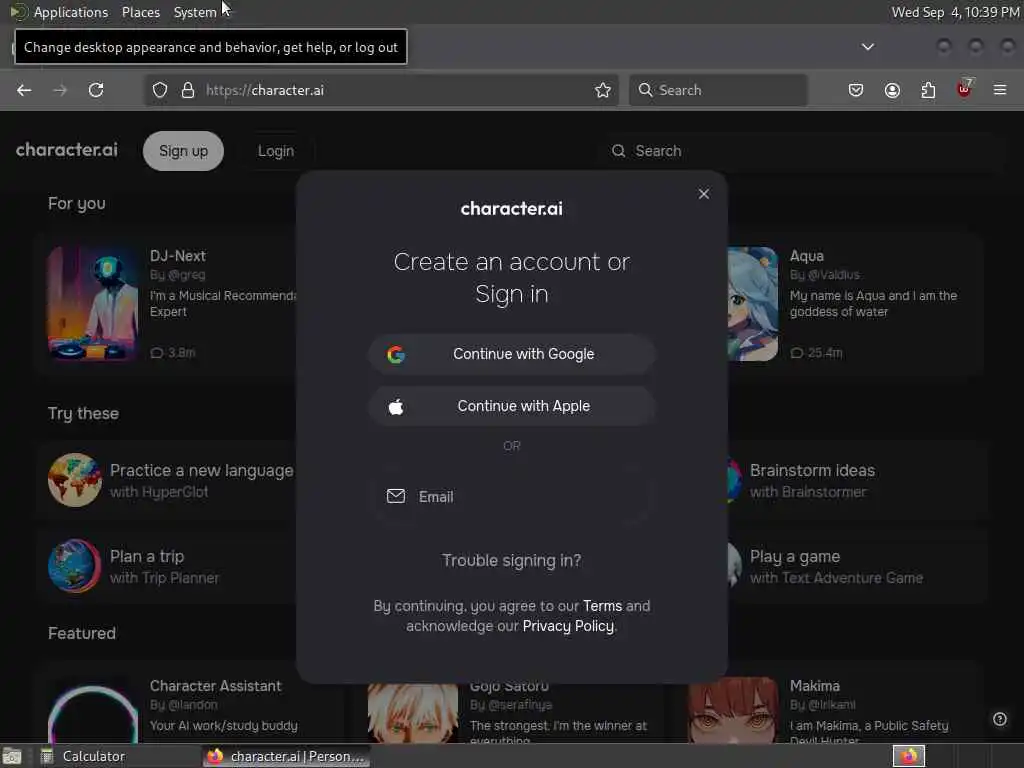Screen dimensions: 1024x768
Task: Open the Aqua character avatar
Action: pos(752,303)
